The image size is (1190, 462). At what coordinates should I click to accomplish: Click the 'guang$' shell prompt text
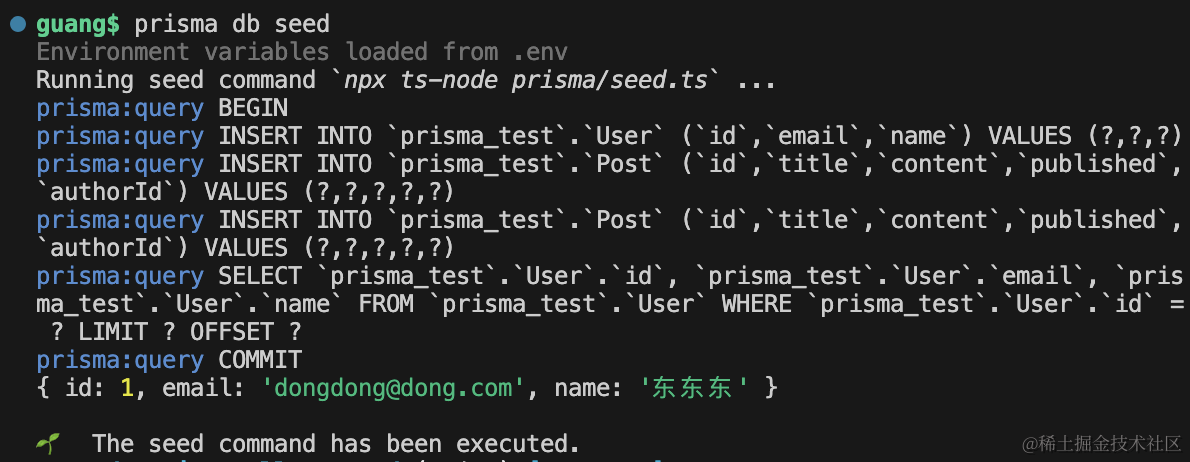(x=78, y=24)
